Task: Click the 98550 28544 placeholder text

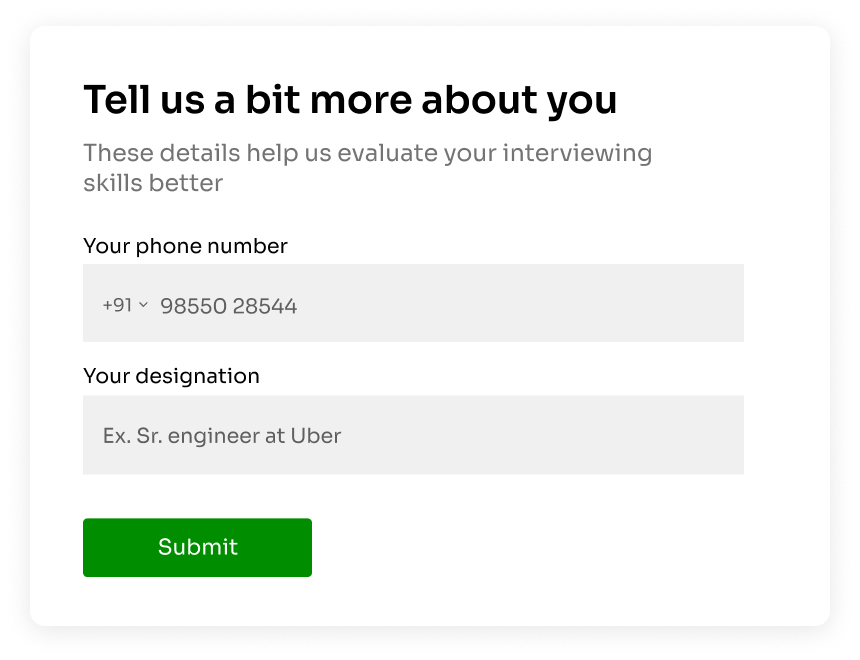Action: tap(229, 306)
